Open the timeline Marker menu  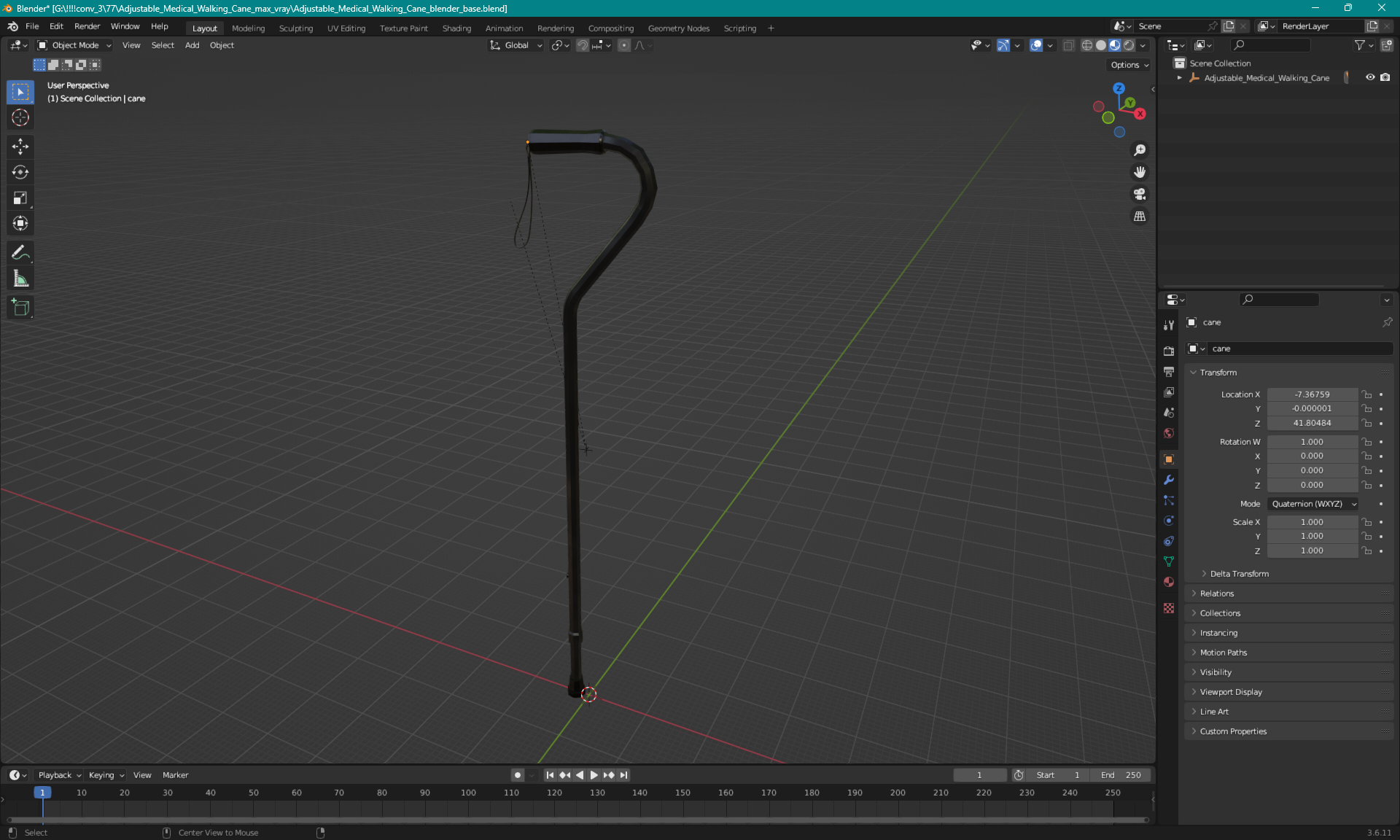[175, 775]
